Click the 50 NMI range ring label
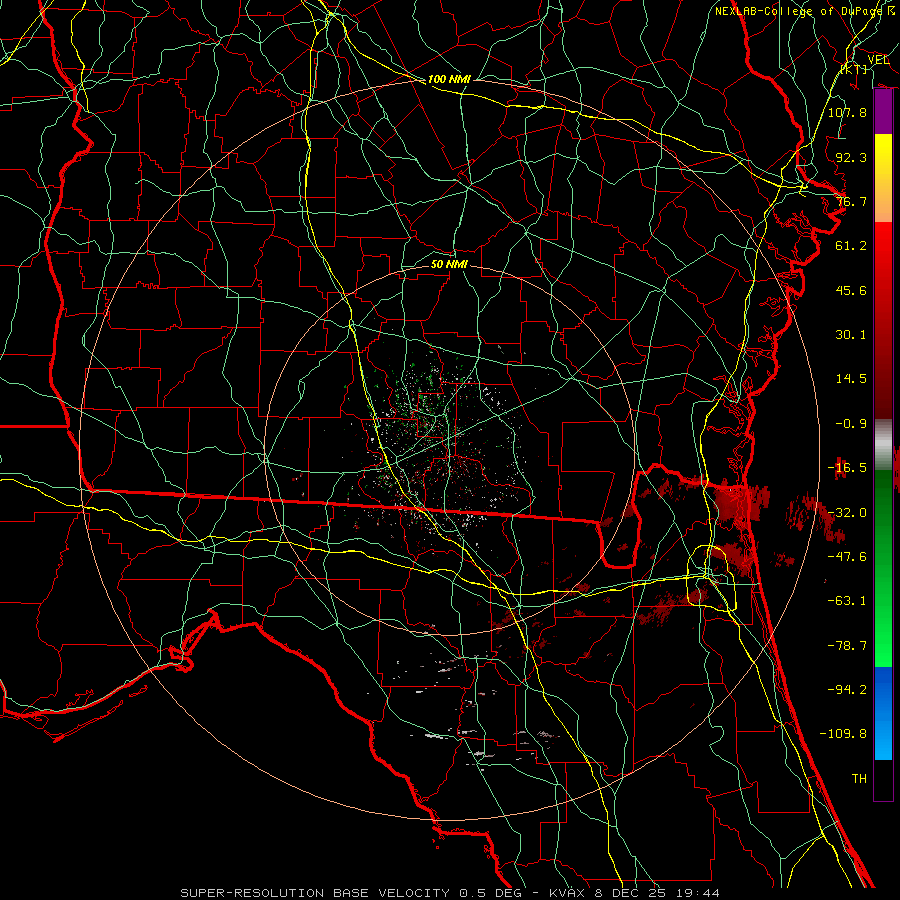900x900 pixels. [x=449, y=264]
